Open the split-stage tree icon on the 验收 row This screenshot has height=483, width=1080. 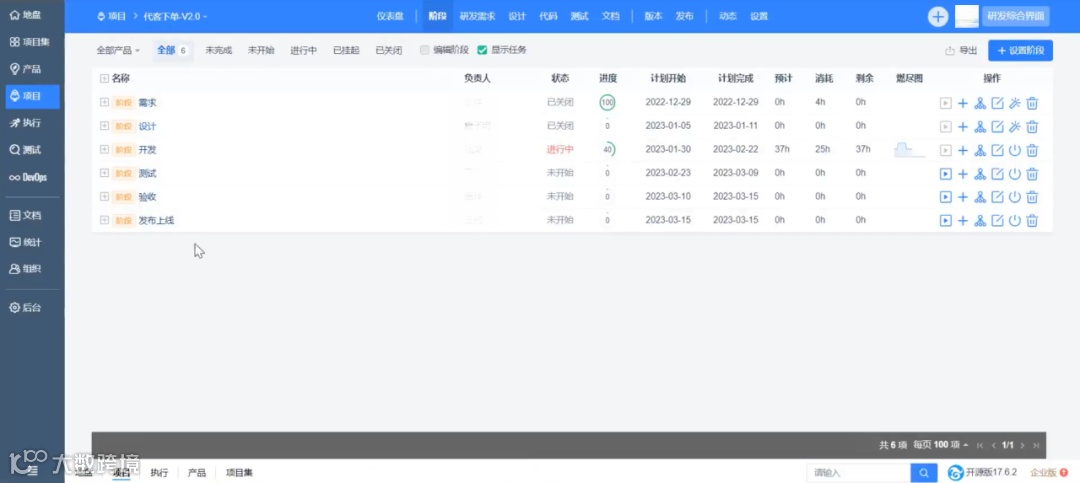click(x=980, y=197)
